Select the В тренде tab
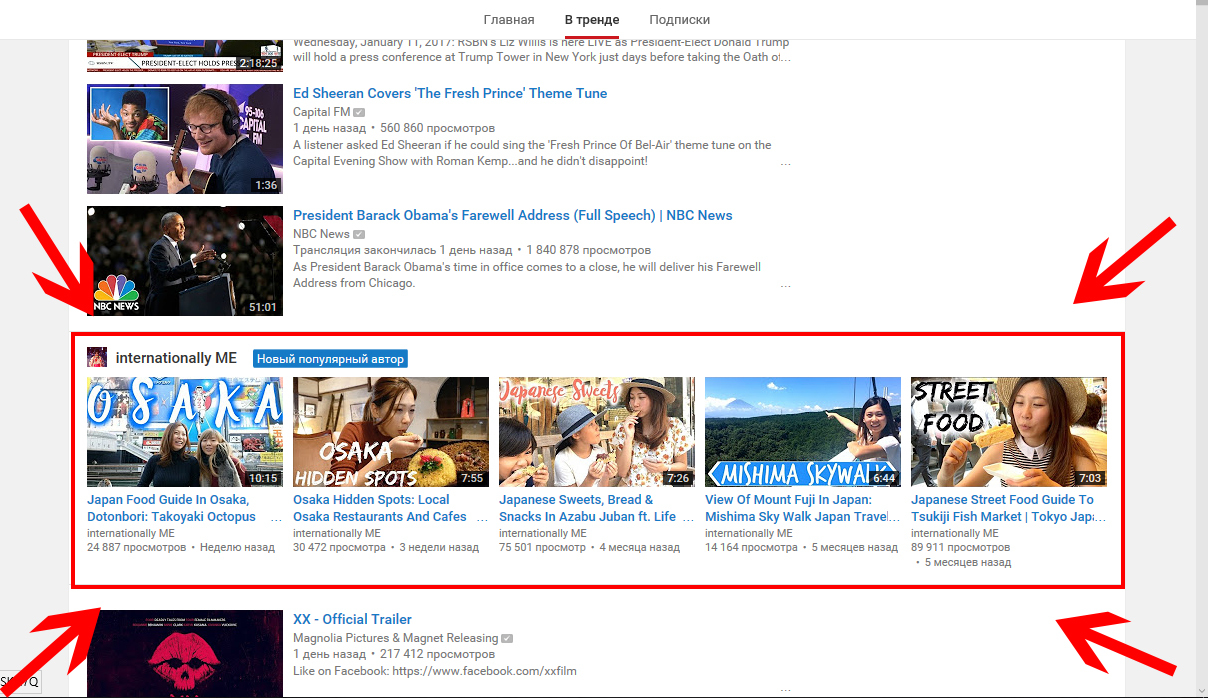This screenshot has height=698, width=1208. point(592,20)
